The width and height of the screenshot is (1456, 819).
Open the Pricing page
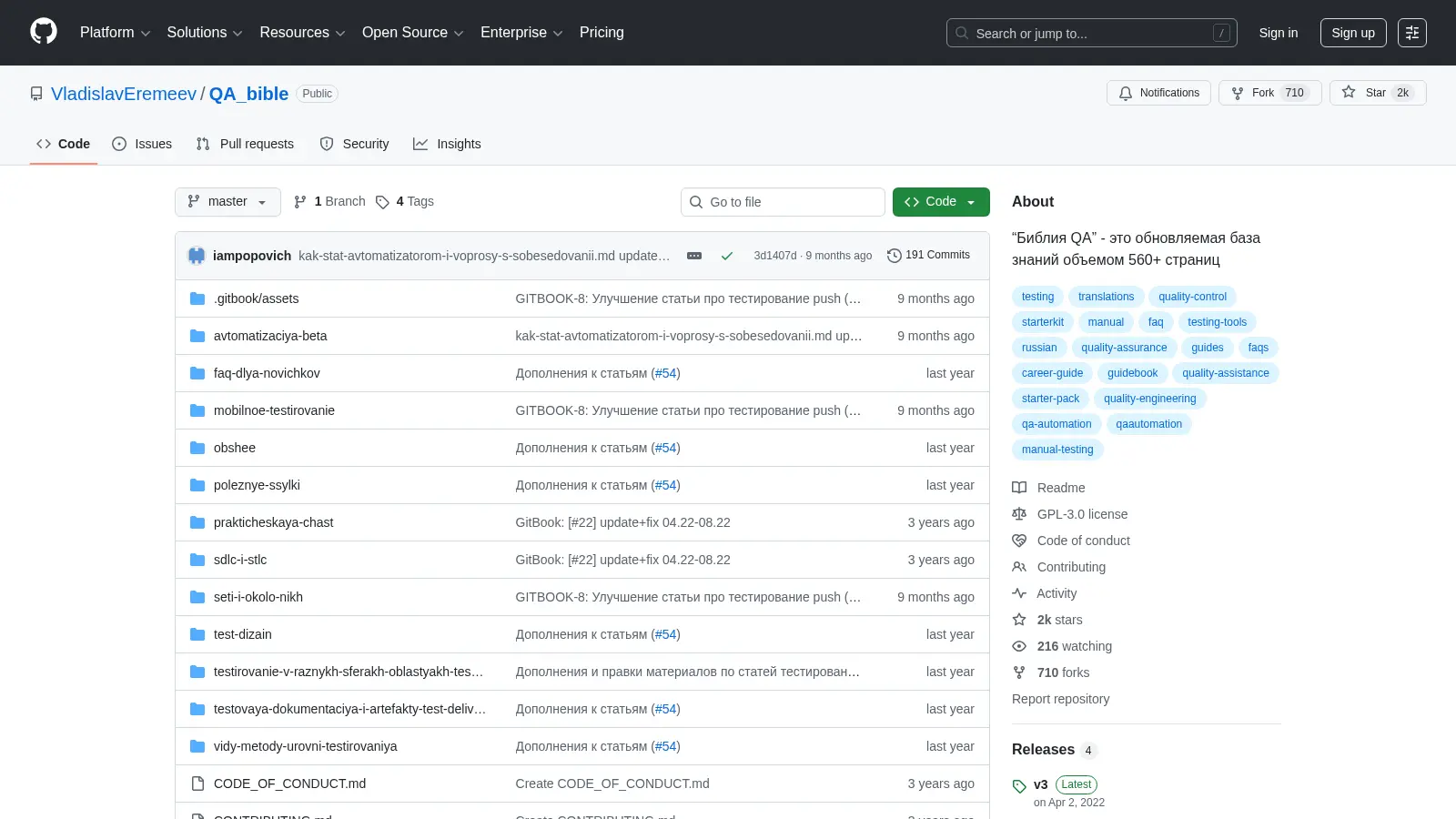(x=602, y=33)
